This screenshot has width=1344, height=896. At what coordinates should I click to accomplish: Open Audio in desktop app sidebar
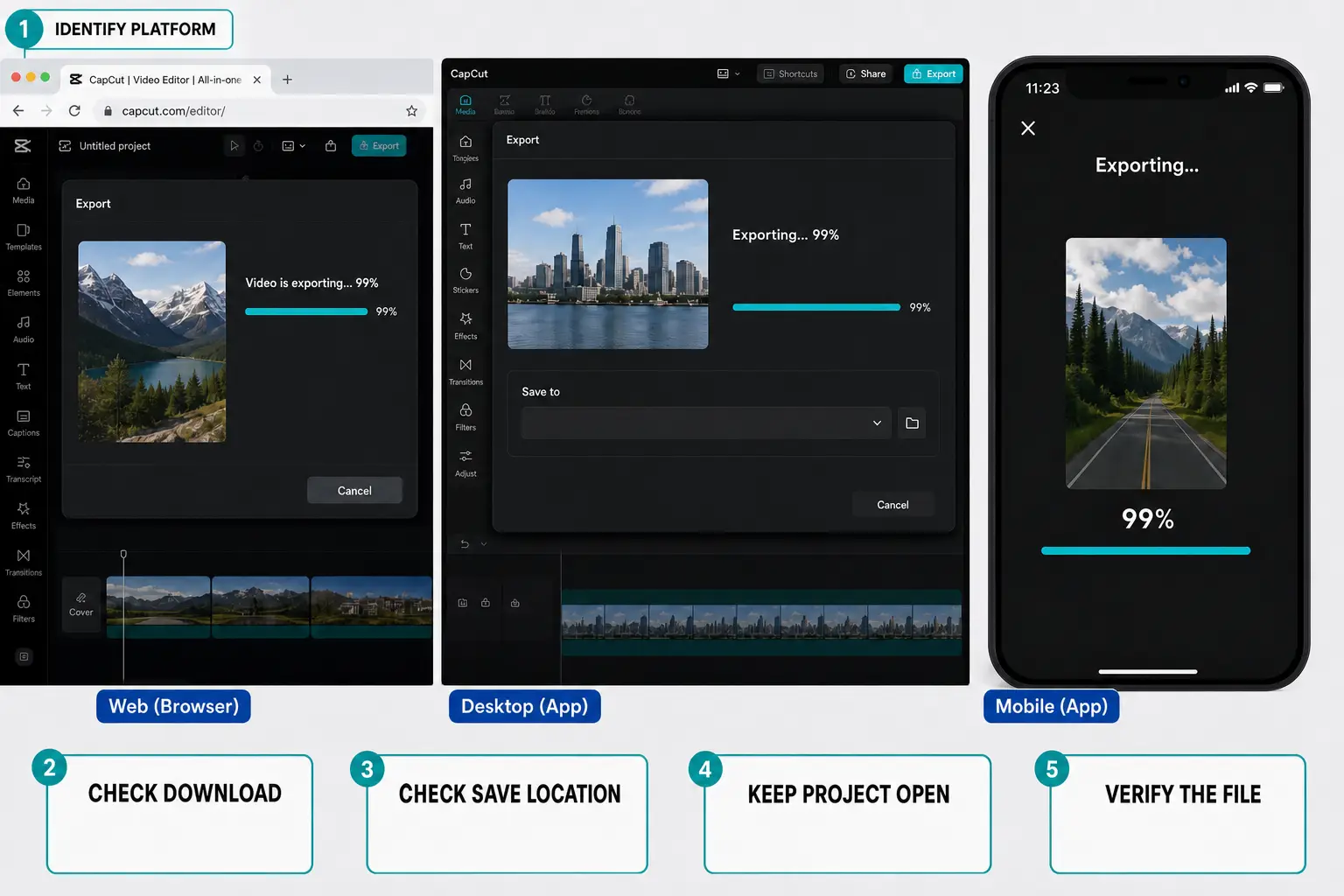pyautogui.click(x=465, y=191)
